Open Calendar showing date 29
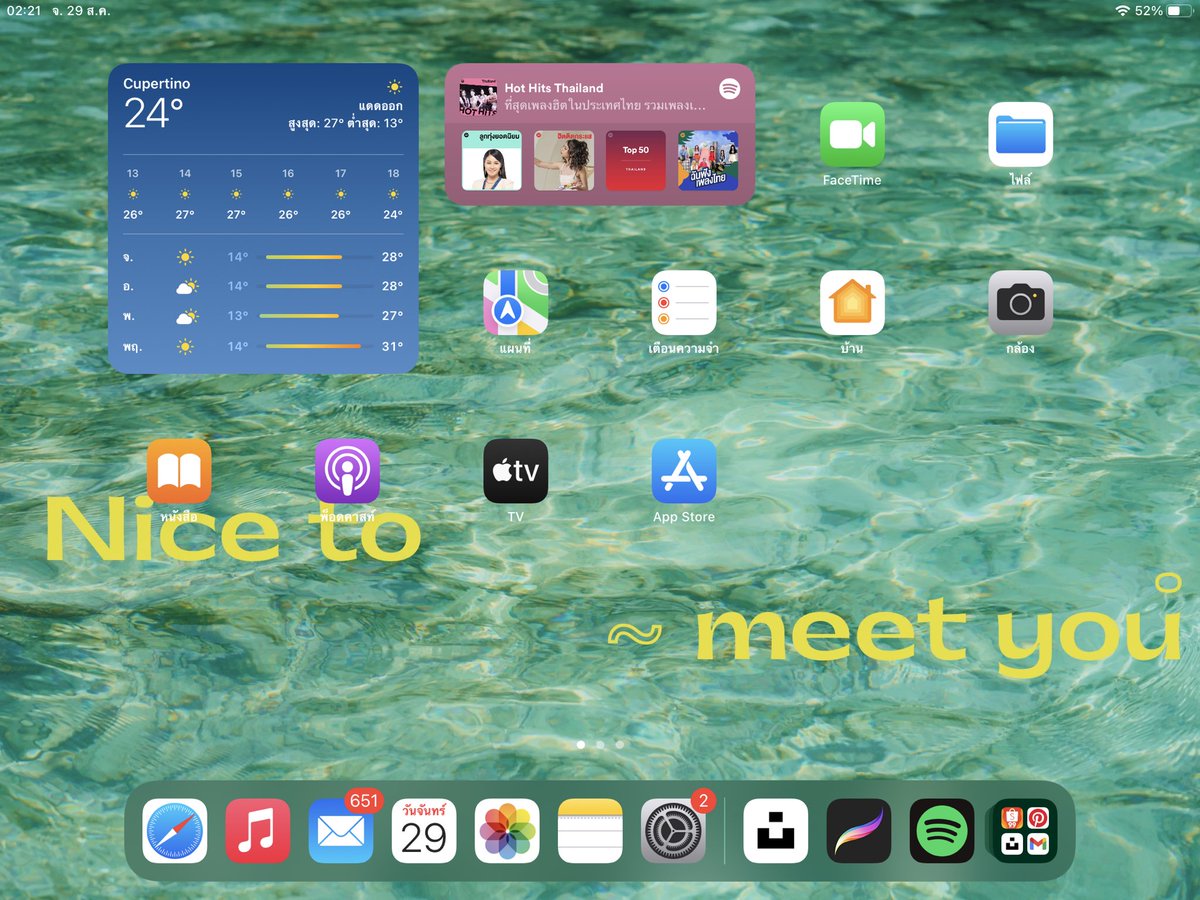1200x900 pixels. [x=424, y=831]
